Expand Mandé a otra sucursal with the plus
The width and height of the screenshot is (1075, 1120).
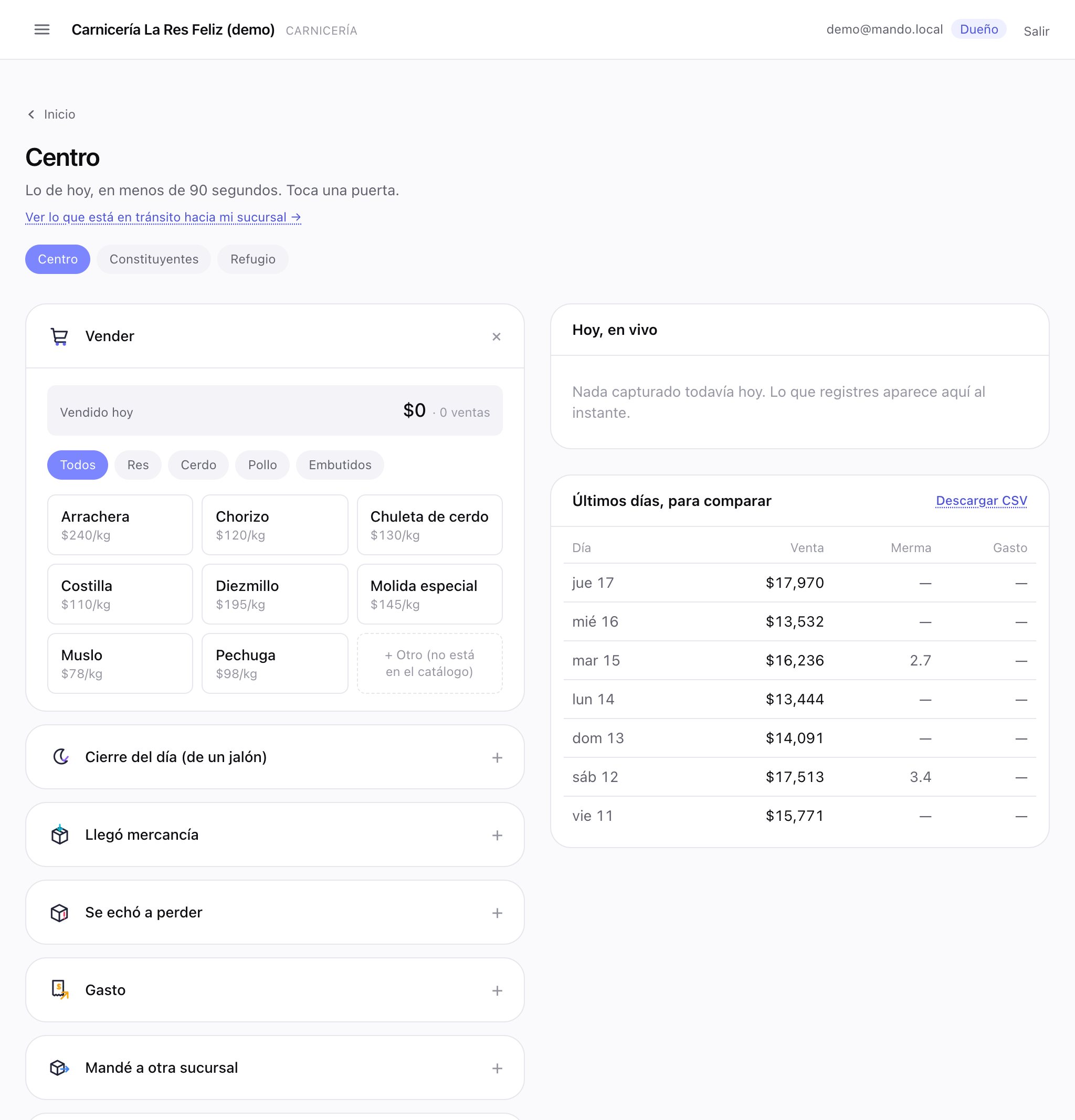click(497, 1069)
